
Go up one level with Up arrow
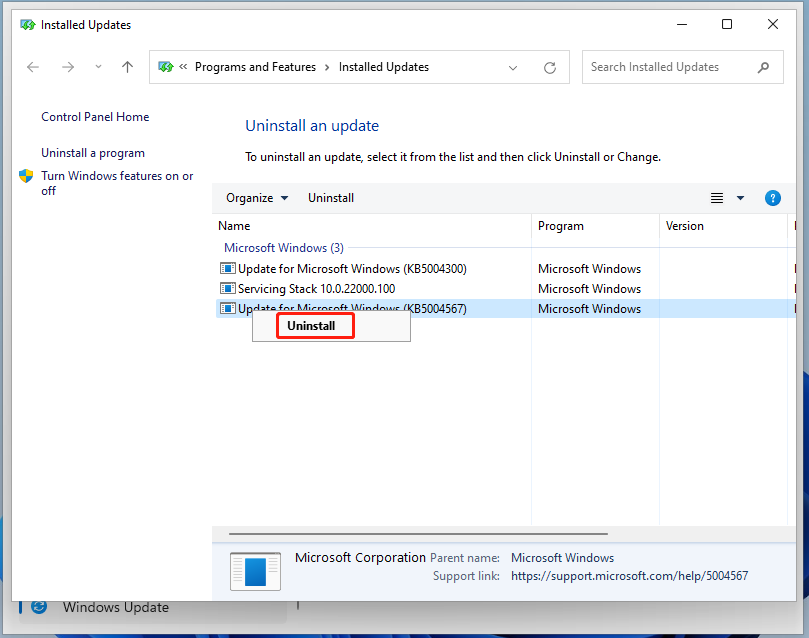tap(127, 67)
